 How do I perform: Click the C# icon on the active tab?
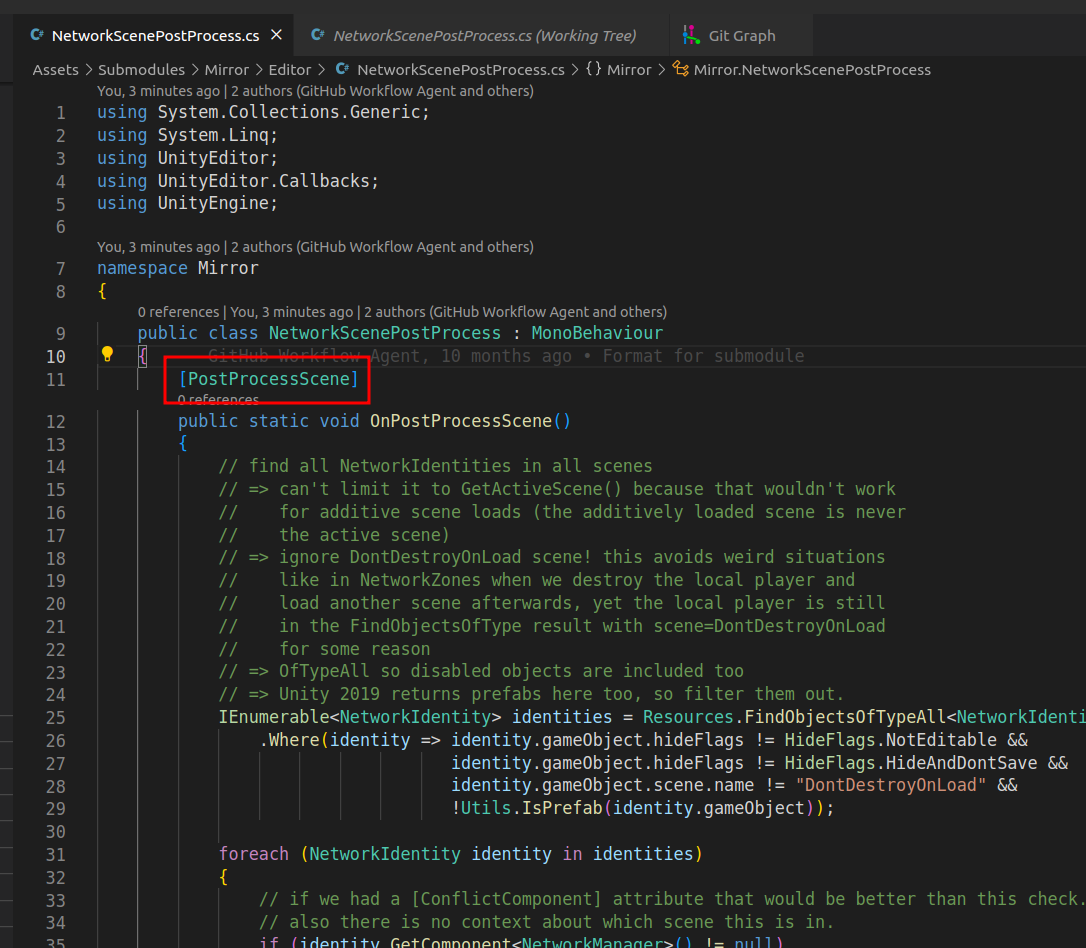point(37,34)
